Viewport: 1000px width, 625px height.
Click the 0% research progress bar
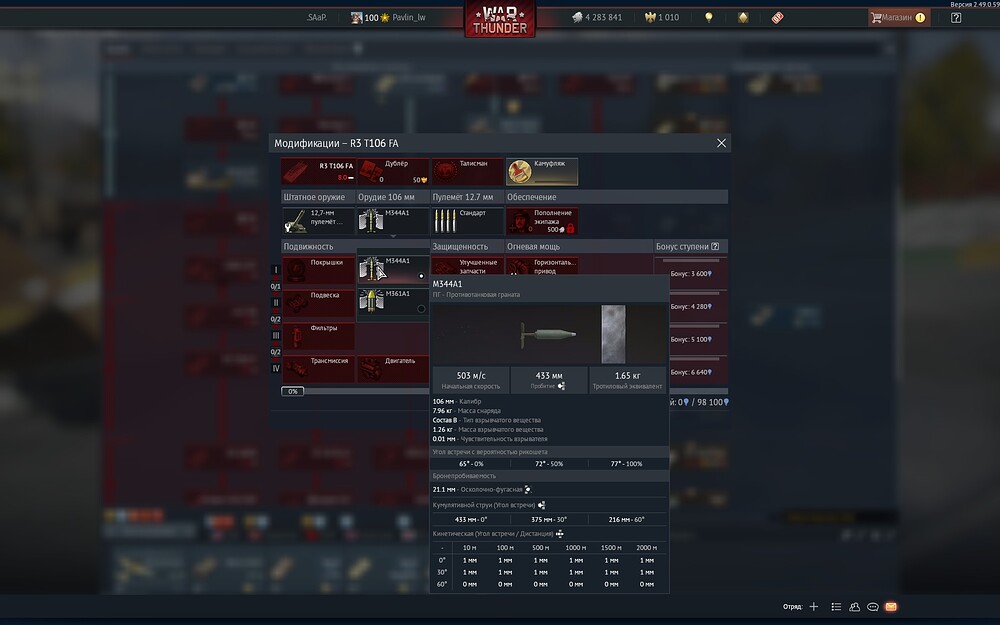tap(294, 392)
